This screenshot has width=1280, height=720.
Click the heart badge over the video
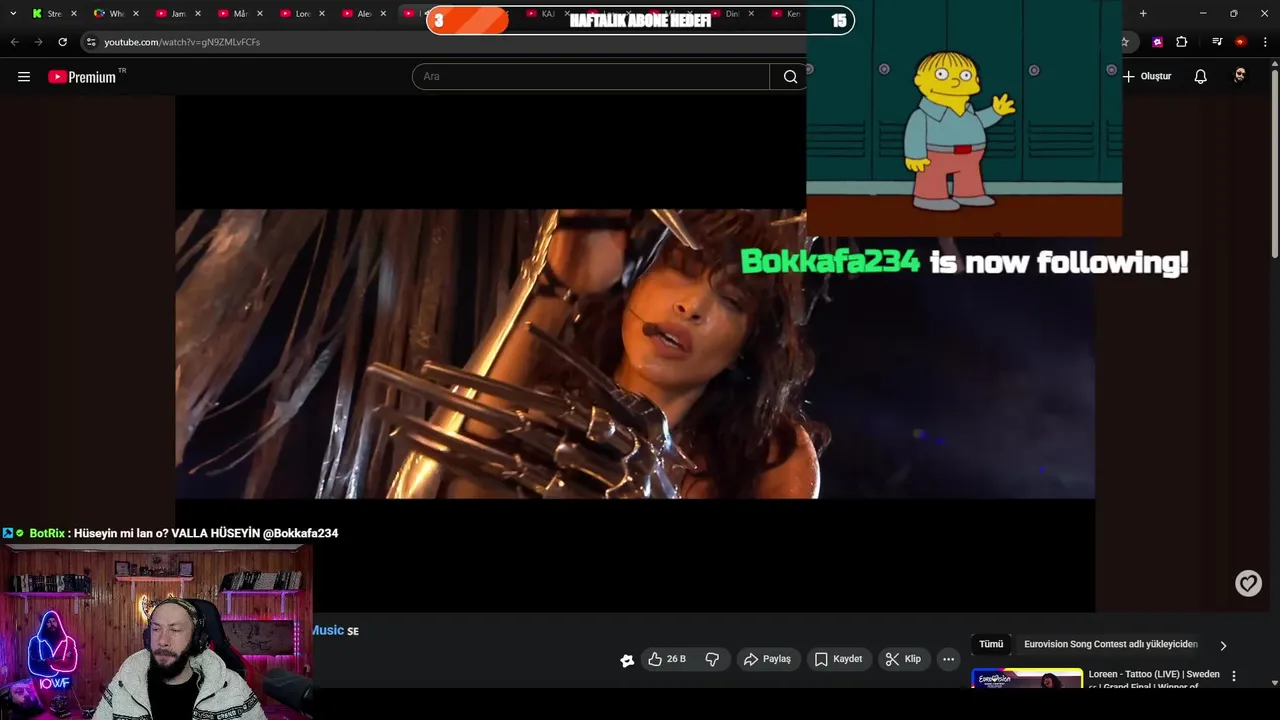1248,583
